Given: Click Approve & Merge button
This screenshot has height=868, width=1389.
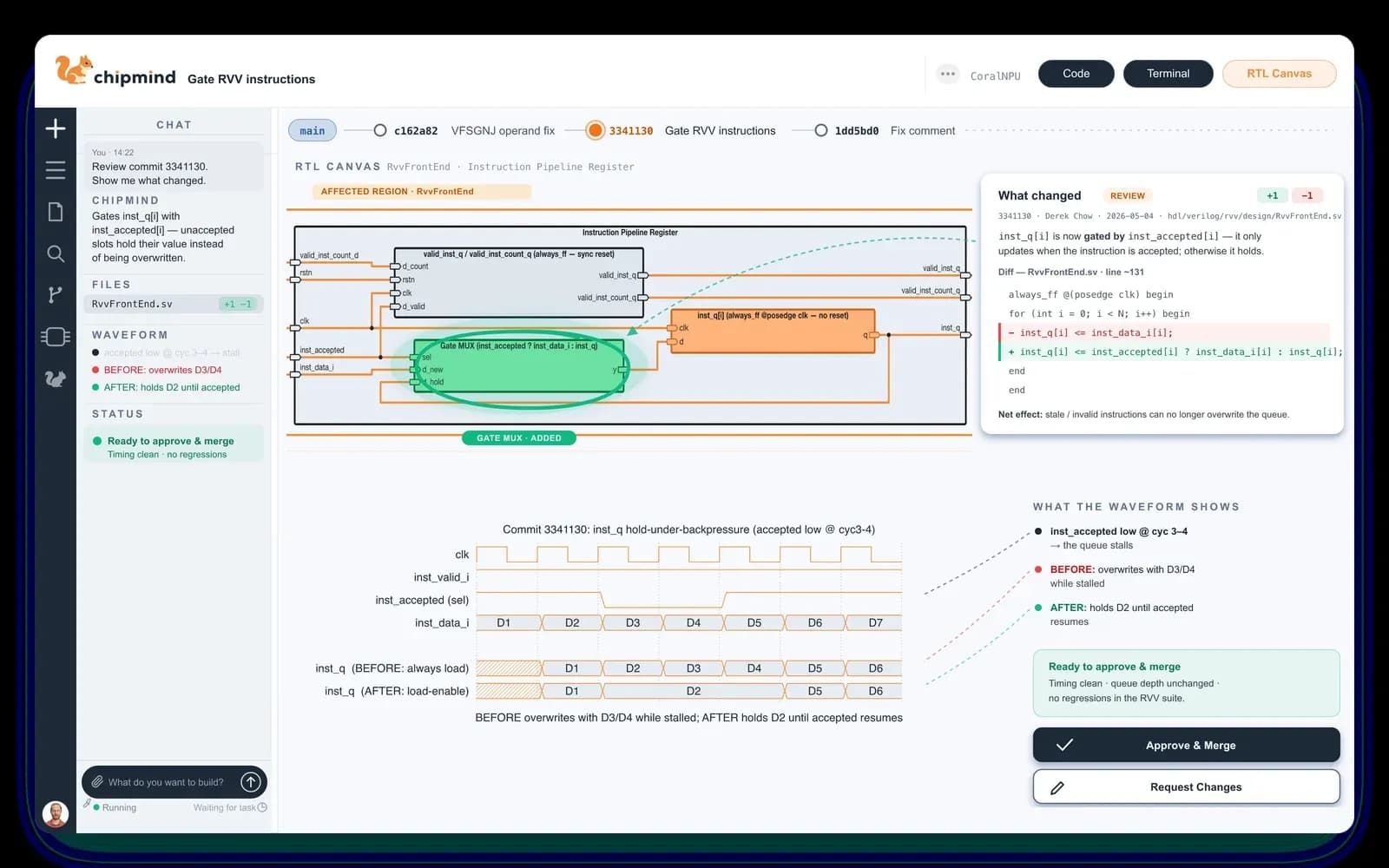Looking at the screenshot, I should [x=1186, y=745].
